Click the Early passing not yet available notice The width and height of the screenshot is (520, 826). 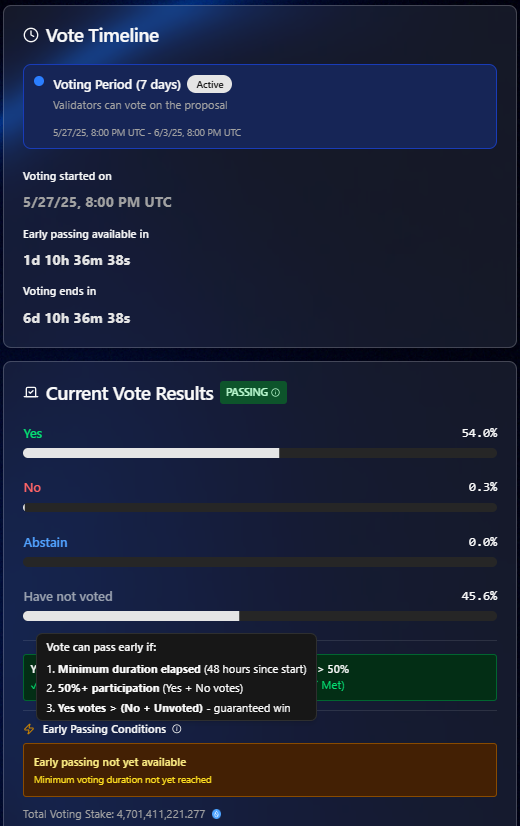click(260, 770)
